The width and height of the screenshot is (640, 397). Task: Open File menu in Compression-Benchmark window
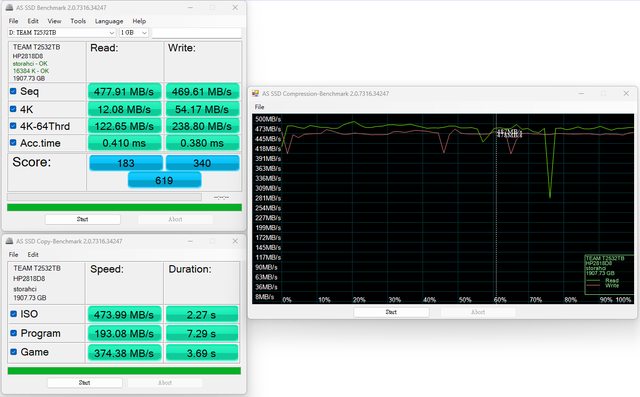pos(260,107)
